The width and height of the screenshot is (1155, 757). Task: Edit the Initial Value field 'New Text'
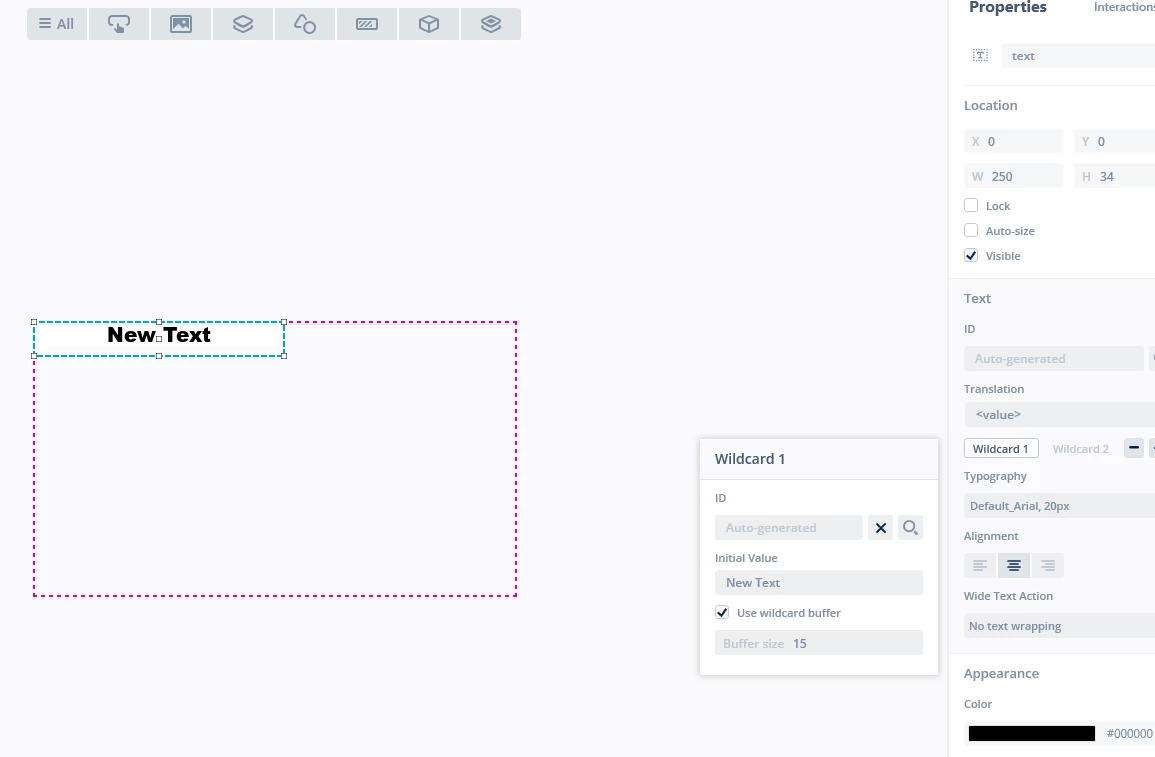pyautogui.click(x=818, y=582)
